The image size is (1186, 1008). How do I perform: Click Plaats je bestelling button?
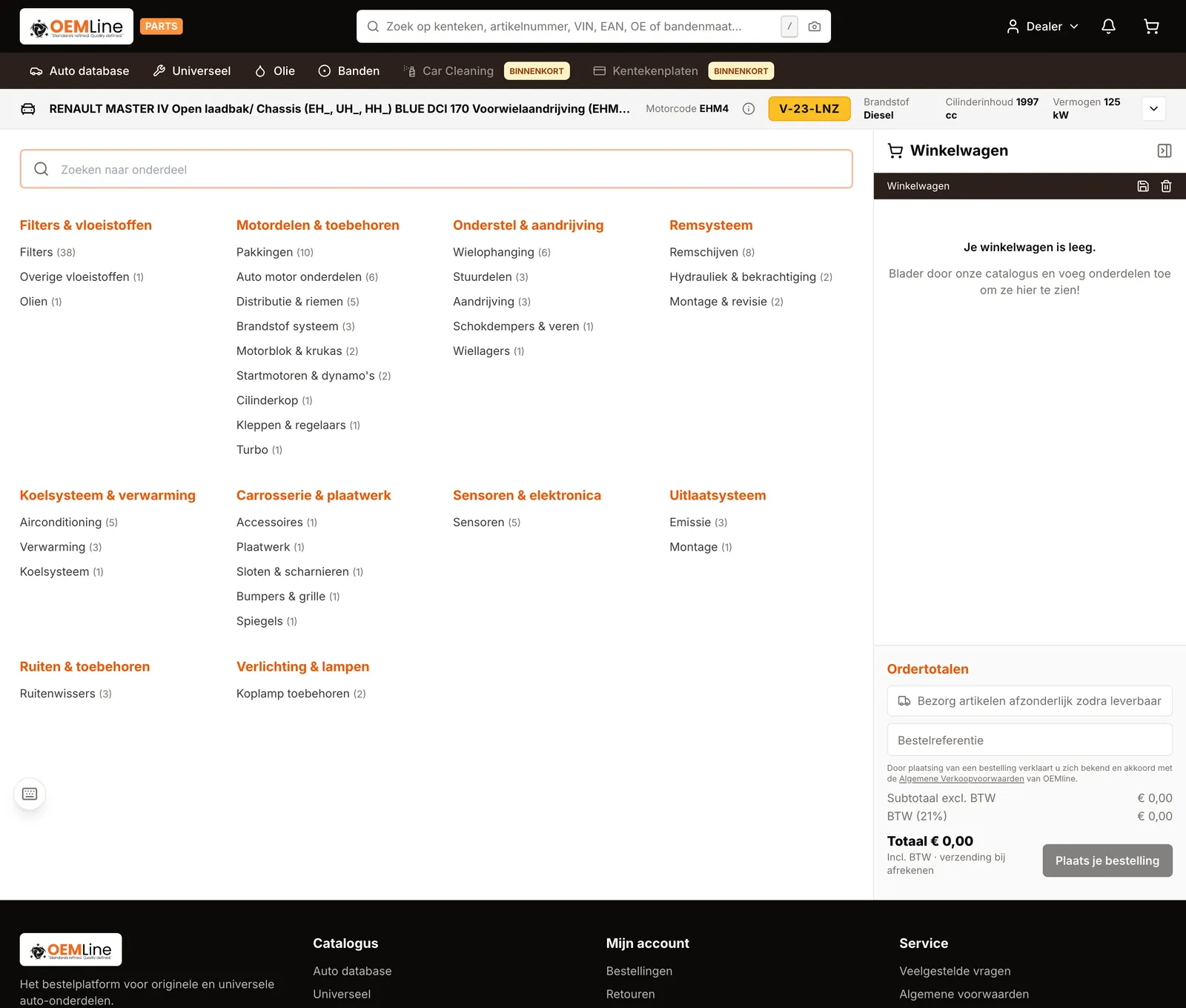(x=1107, y=861)
